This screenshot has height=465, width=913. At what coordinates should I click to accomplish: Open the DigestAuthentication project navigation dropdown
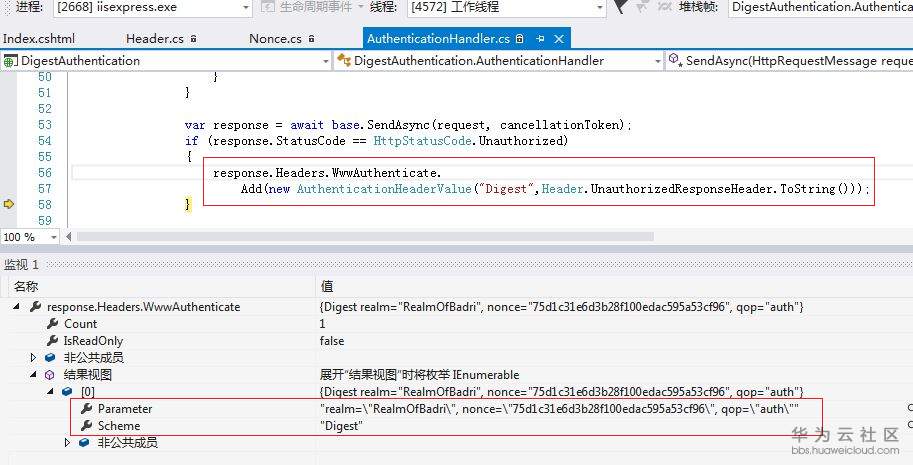166,61
